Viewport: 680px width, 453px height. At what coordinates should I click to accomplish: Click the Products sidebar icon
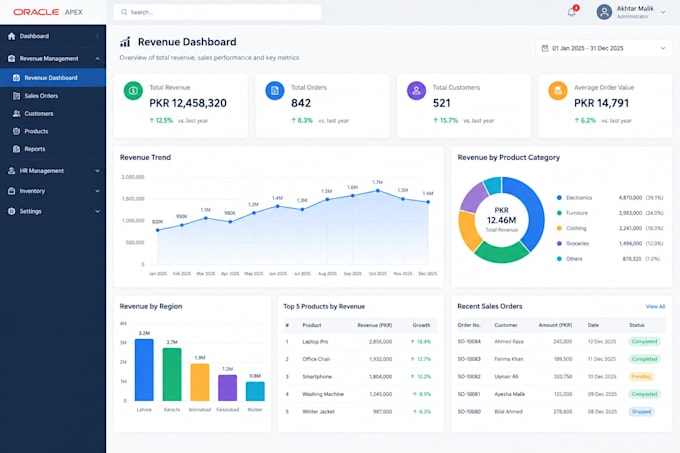(16, 131)
